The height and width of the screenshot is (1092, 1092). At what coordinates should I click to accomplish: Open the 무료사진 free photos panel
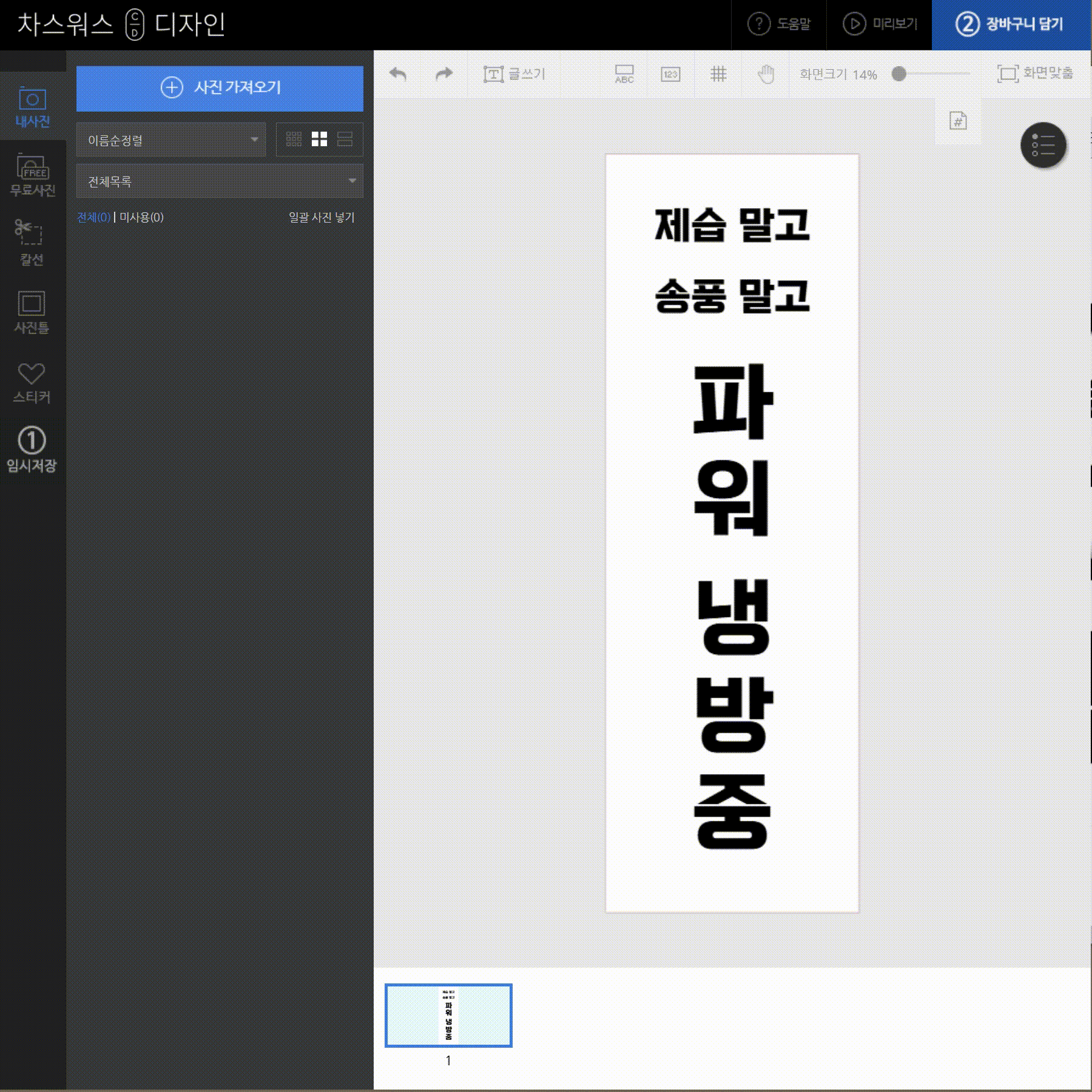pos(33,175)
